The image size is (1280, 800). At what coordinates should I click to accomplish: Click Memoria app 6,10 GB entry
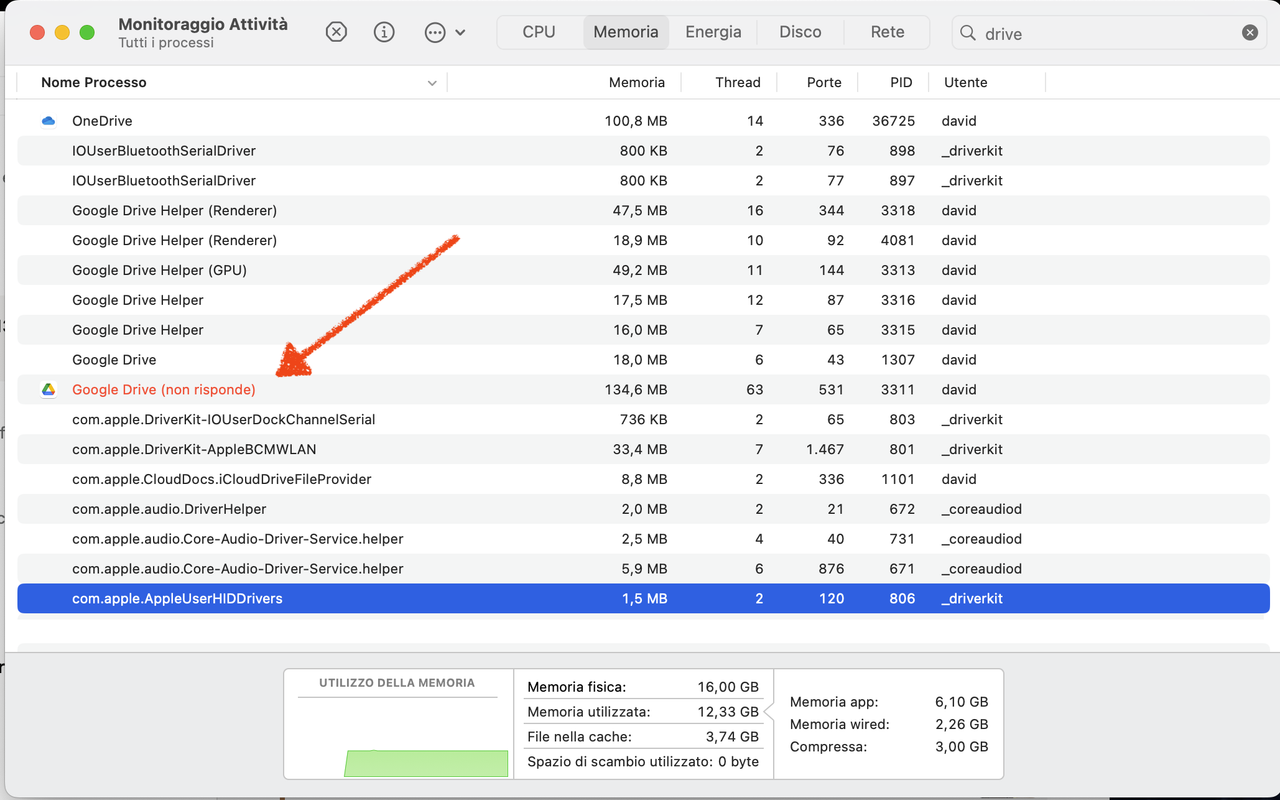[889, 702]
